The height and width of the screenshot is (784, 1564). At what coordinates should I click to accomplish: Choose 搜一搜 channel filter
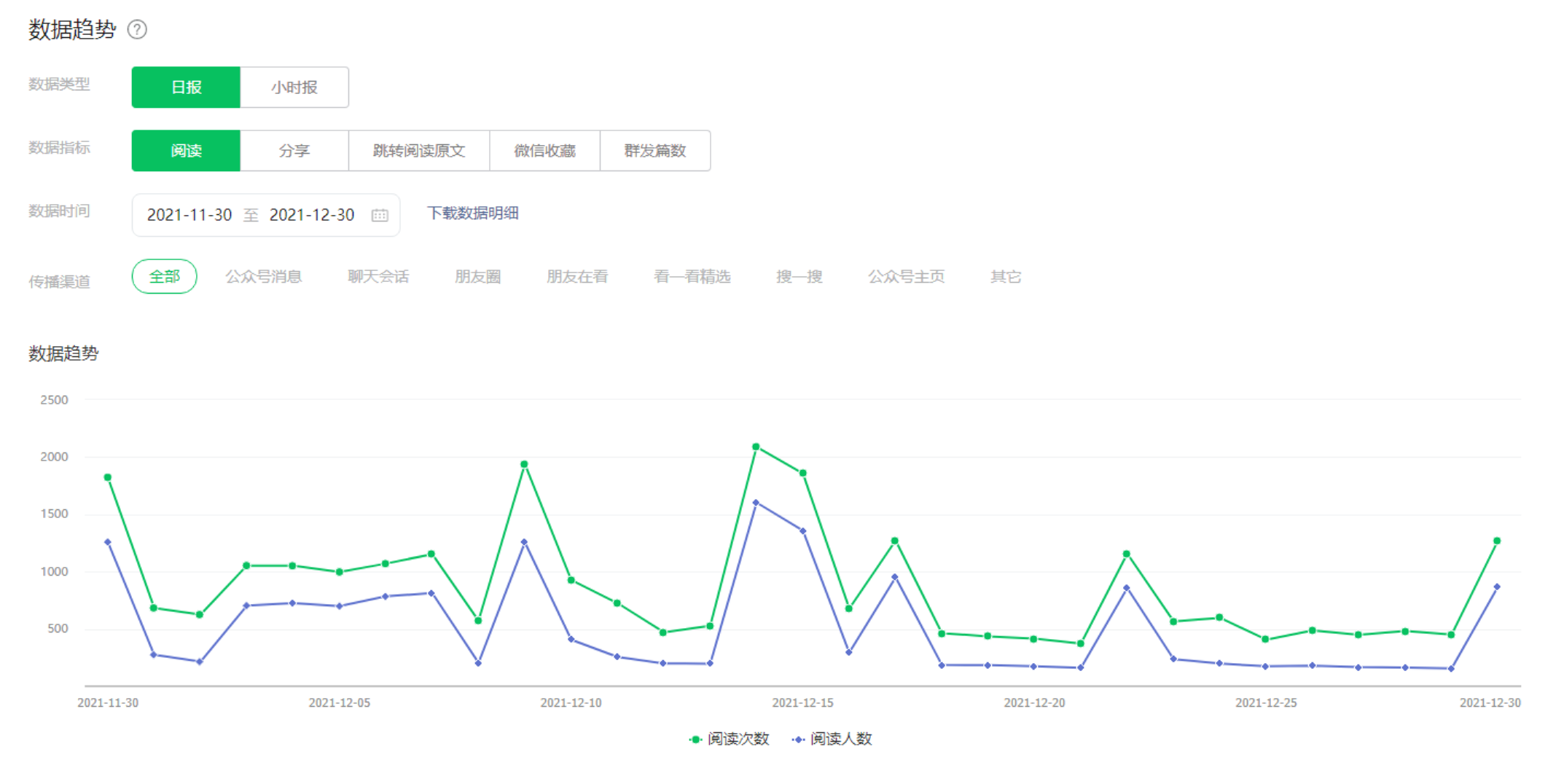[x=799, y=277]
